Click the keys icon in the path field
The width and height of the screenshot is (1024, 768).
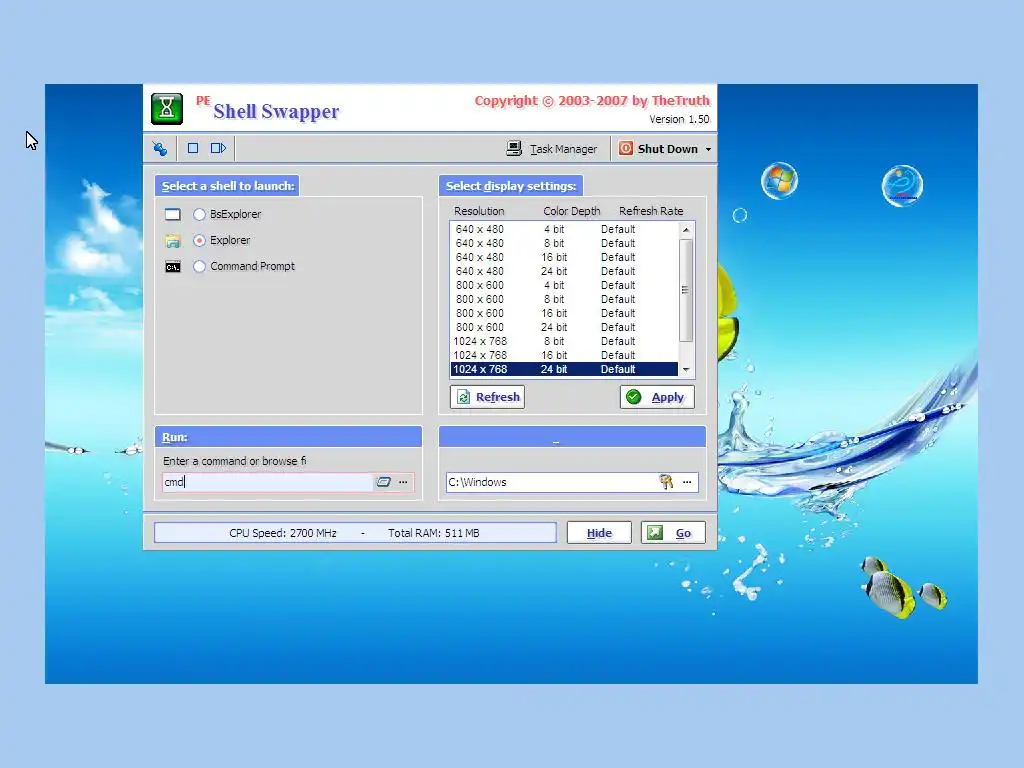pos(666,482)
